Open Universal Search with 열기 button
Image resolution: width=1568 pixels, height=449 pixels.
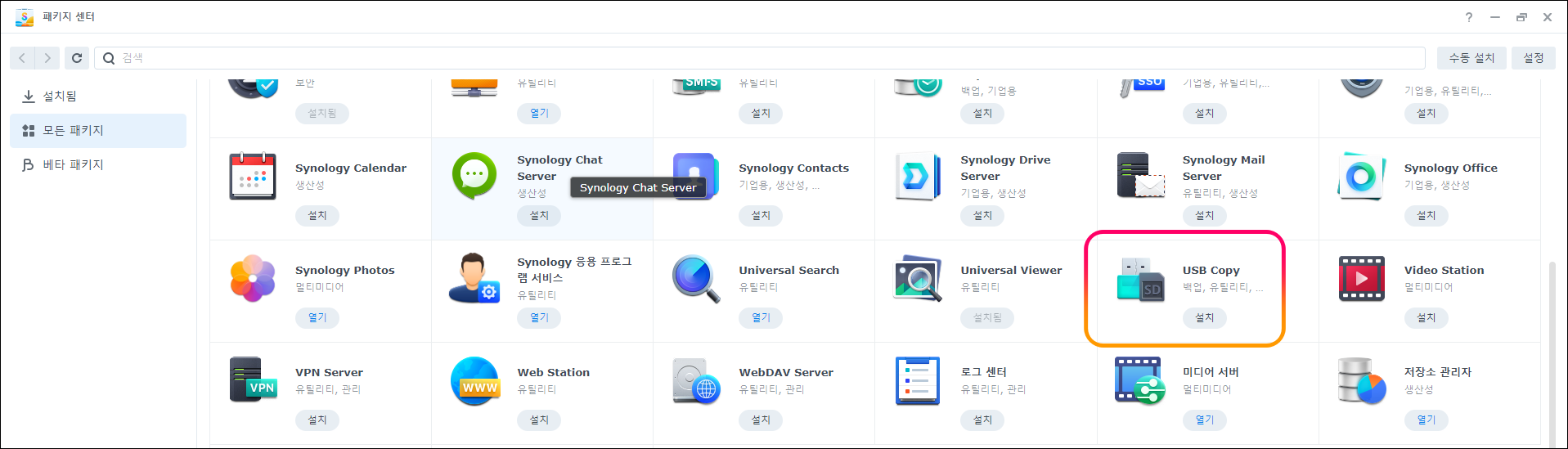tap(761, 317)
